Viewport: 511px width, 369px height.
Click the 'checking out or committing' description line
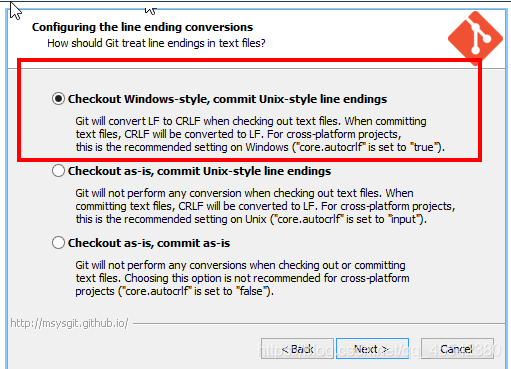coord(240,265)
